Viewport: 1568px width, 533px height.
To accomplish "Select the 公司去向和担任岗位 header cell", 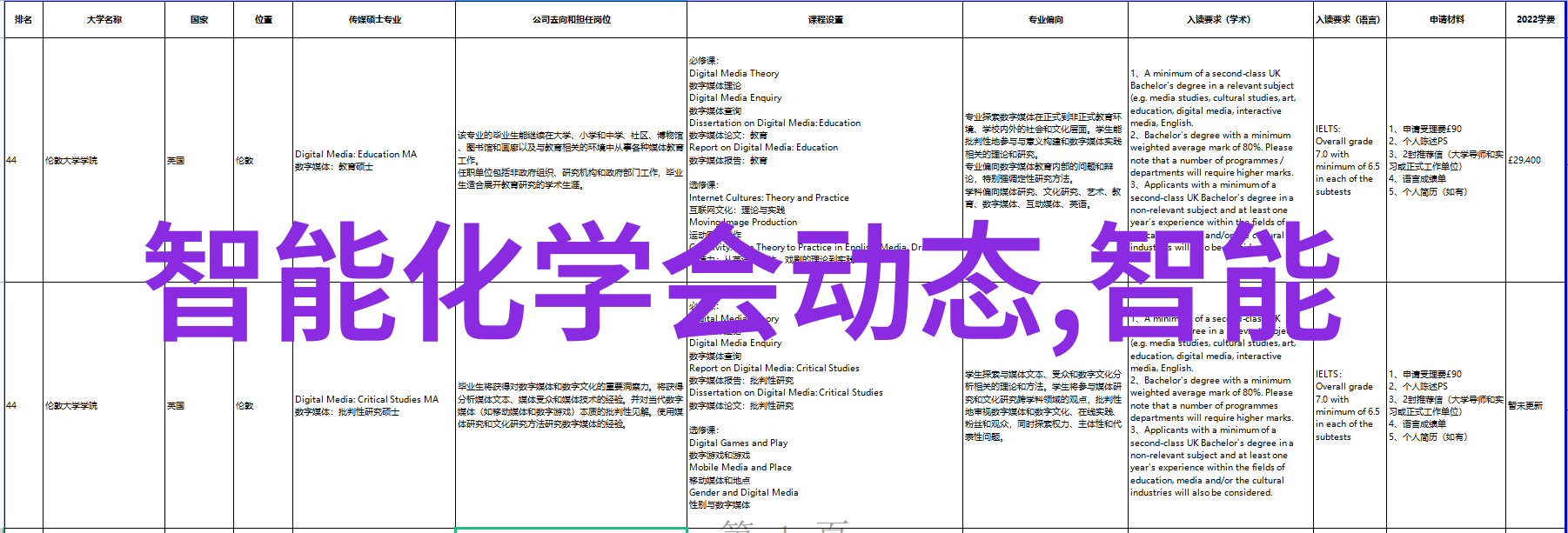I will point(571,19).
